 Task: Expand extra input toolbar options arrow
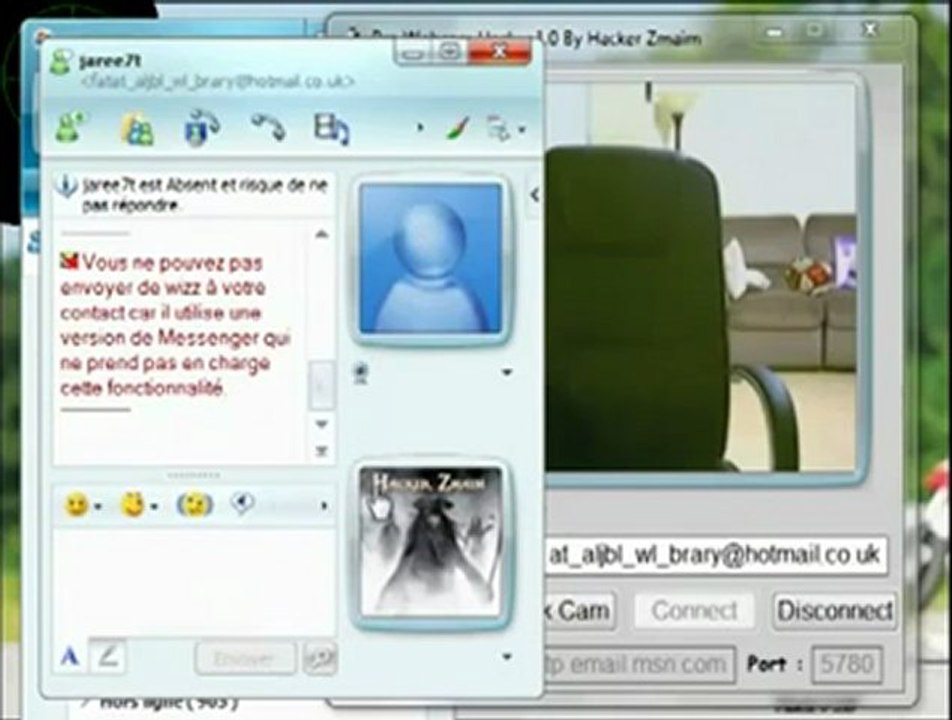324,505
